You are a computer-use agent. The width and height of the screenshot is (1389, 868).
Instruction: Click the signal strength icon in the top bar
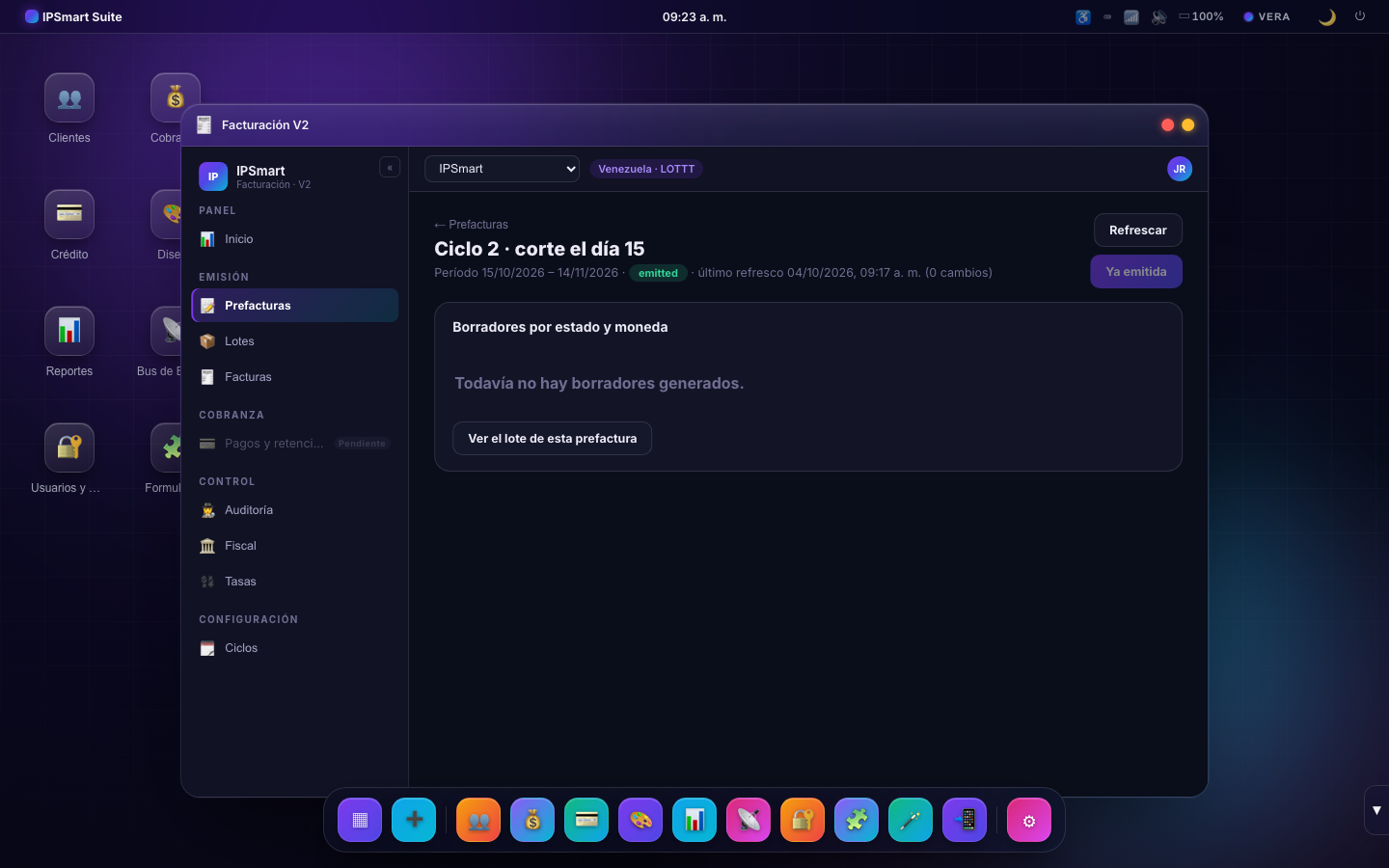pyautogui.click(x=1131, y=16)
